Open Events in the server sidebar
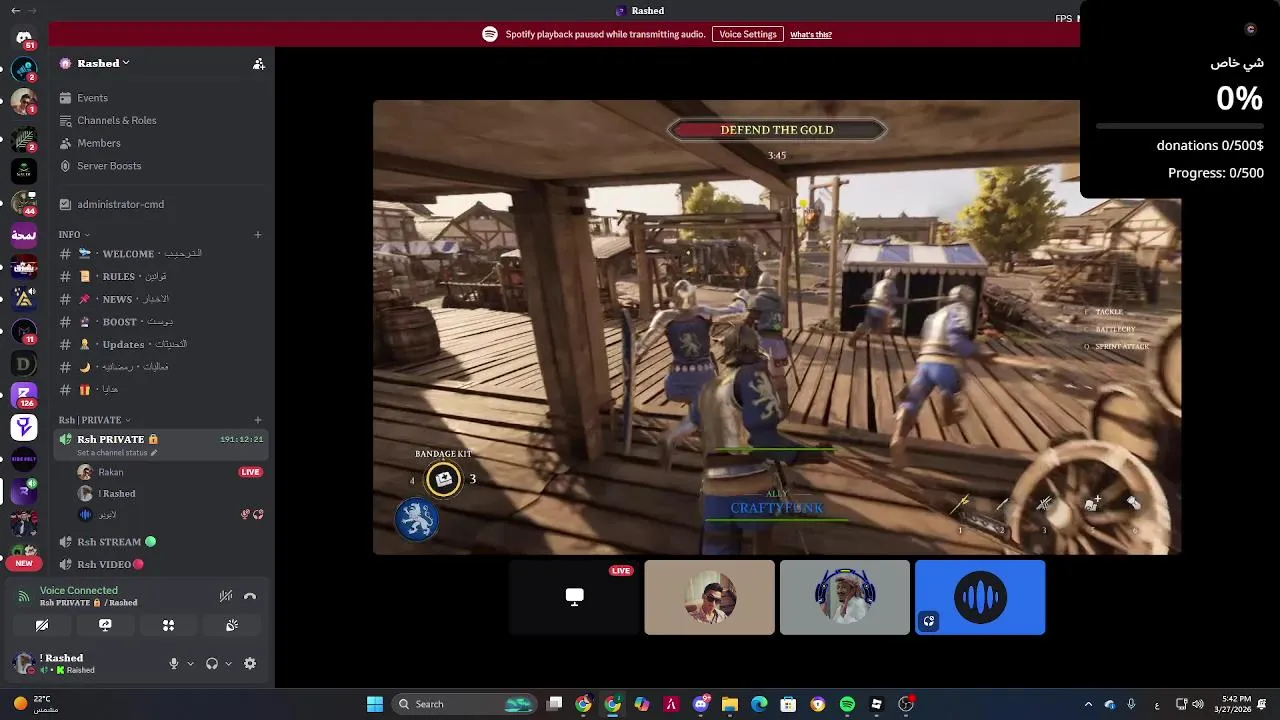Image resolution: width=1280 pixels, height=720 pixels. click(x=162, y=98)
